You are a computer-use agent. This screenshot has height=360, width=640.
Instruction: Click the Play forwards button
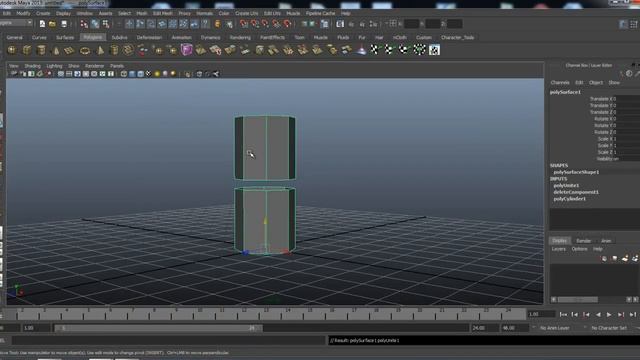point(609,315)
